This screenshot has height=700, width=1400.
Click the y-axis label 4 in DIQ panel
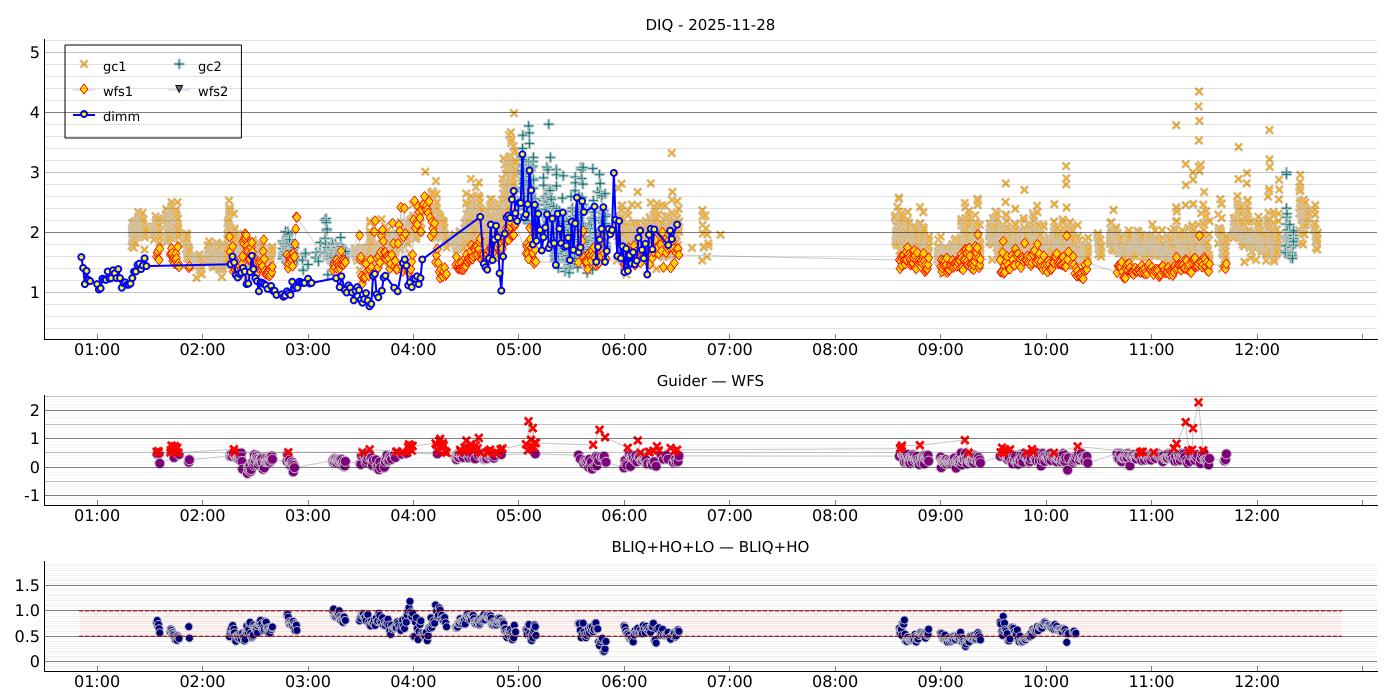click(34, 112)
